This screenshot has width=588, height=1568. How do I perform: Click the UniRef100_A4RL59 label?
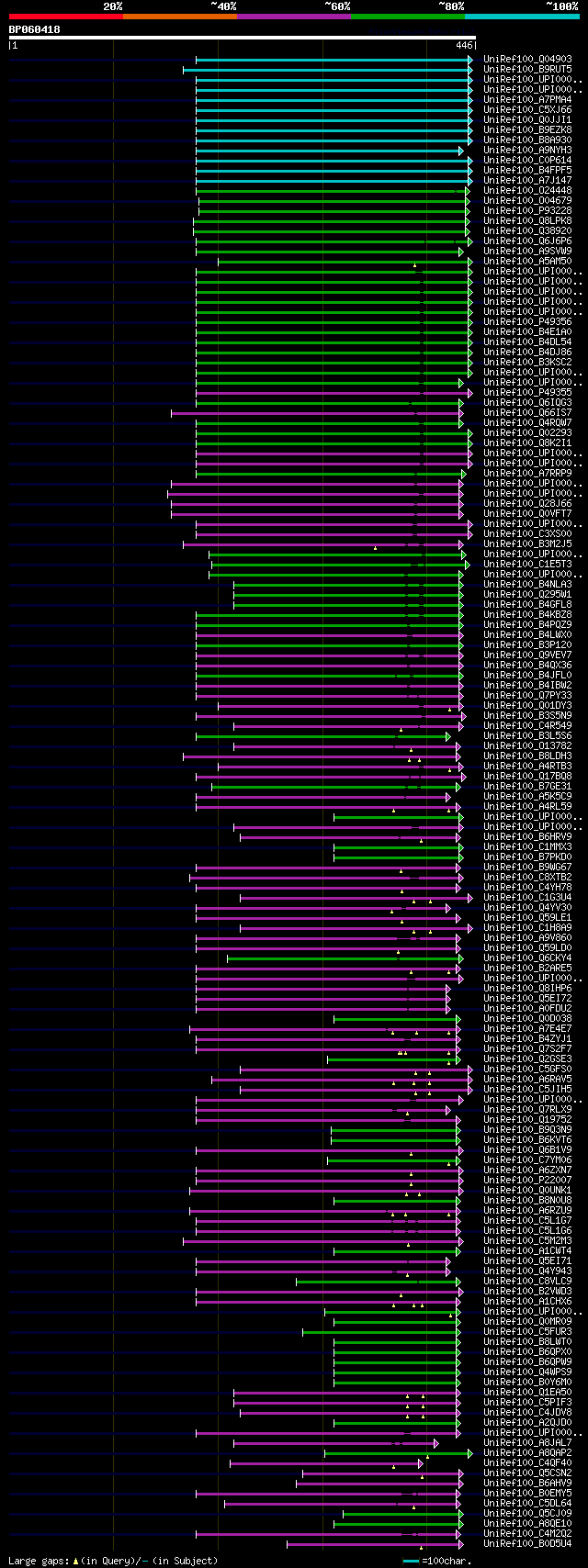(527, 807)
